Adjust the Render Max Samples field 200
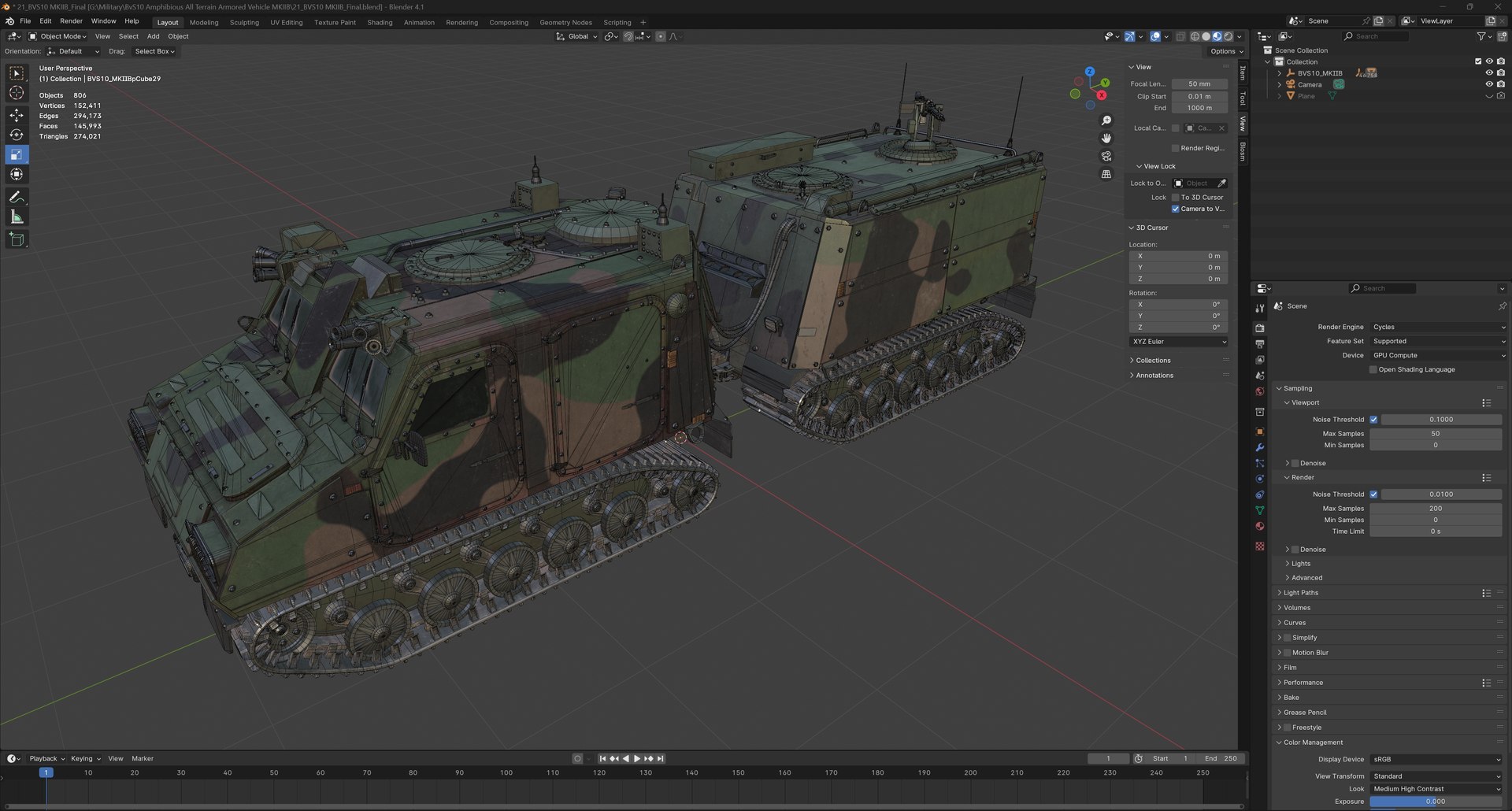 (x=1436, y=509)
